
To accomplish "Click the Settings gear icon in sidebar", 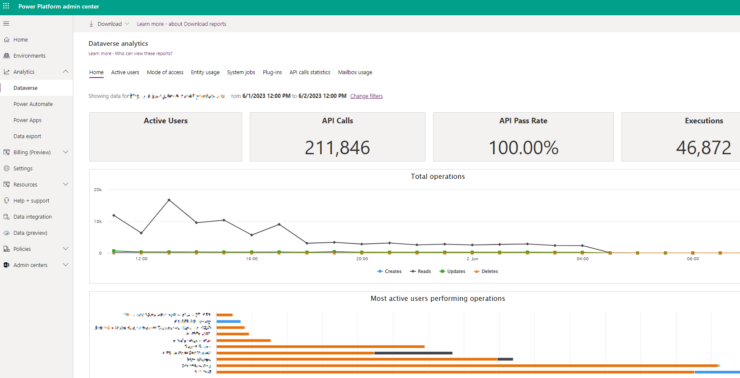I will pyautogui.click(x=7, y=168).
